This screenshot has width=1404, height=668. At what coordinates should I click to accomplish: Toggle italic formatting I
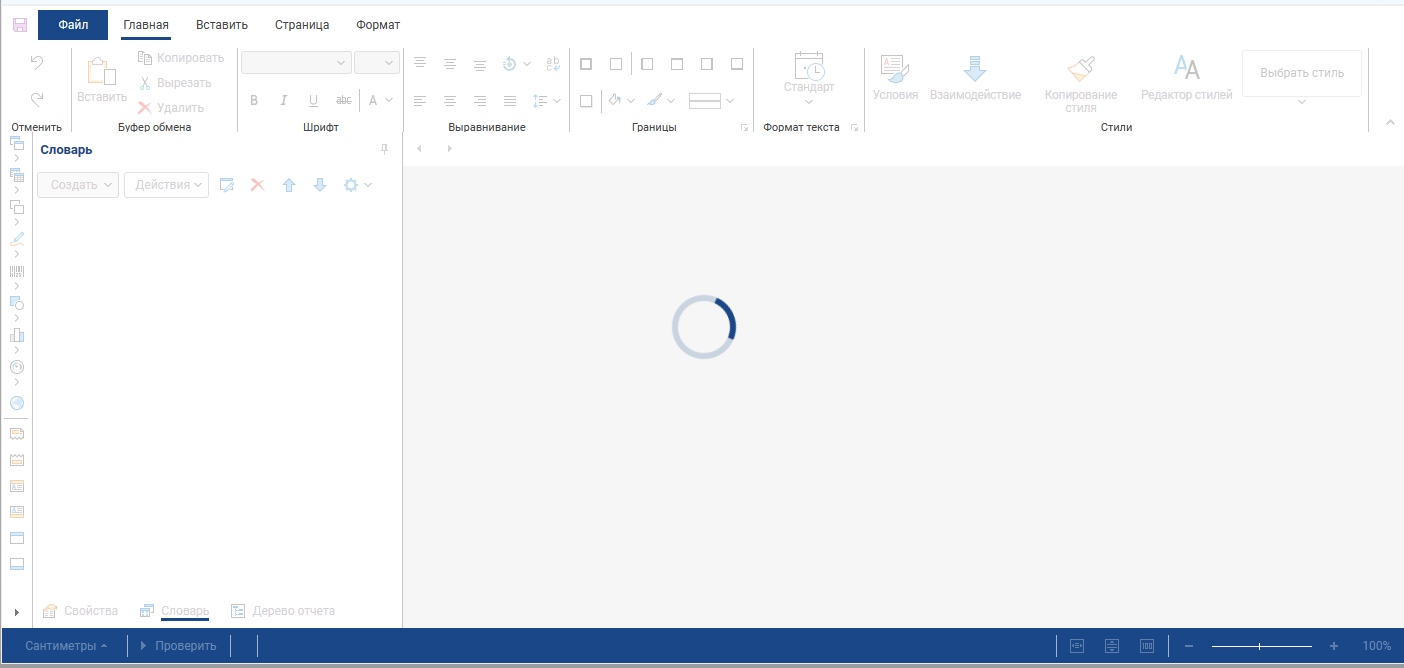(x=283, y=100)
